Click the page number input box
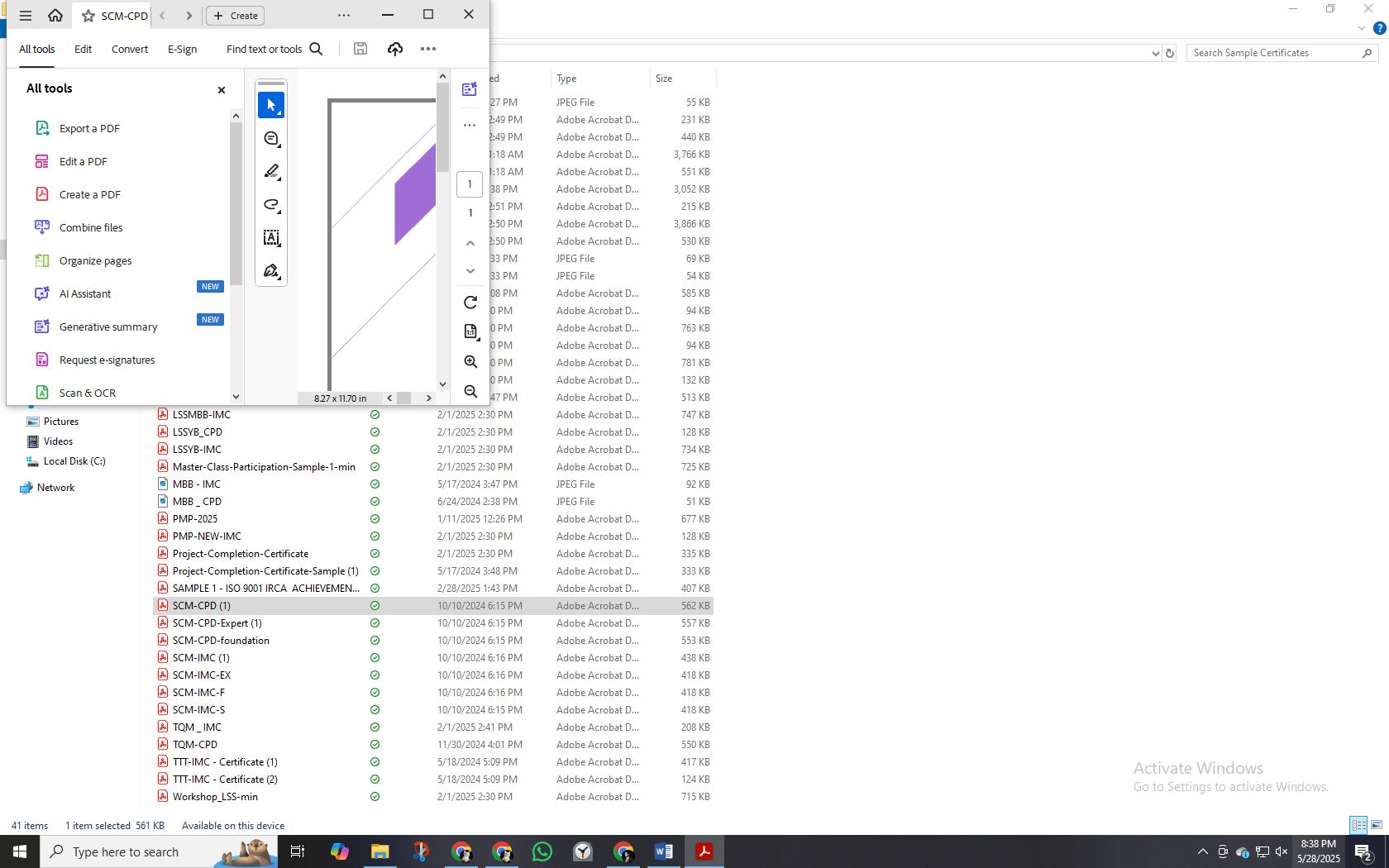The image size is (1389, 868). point(470,184)
